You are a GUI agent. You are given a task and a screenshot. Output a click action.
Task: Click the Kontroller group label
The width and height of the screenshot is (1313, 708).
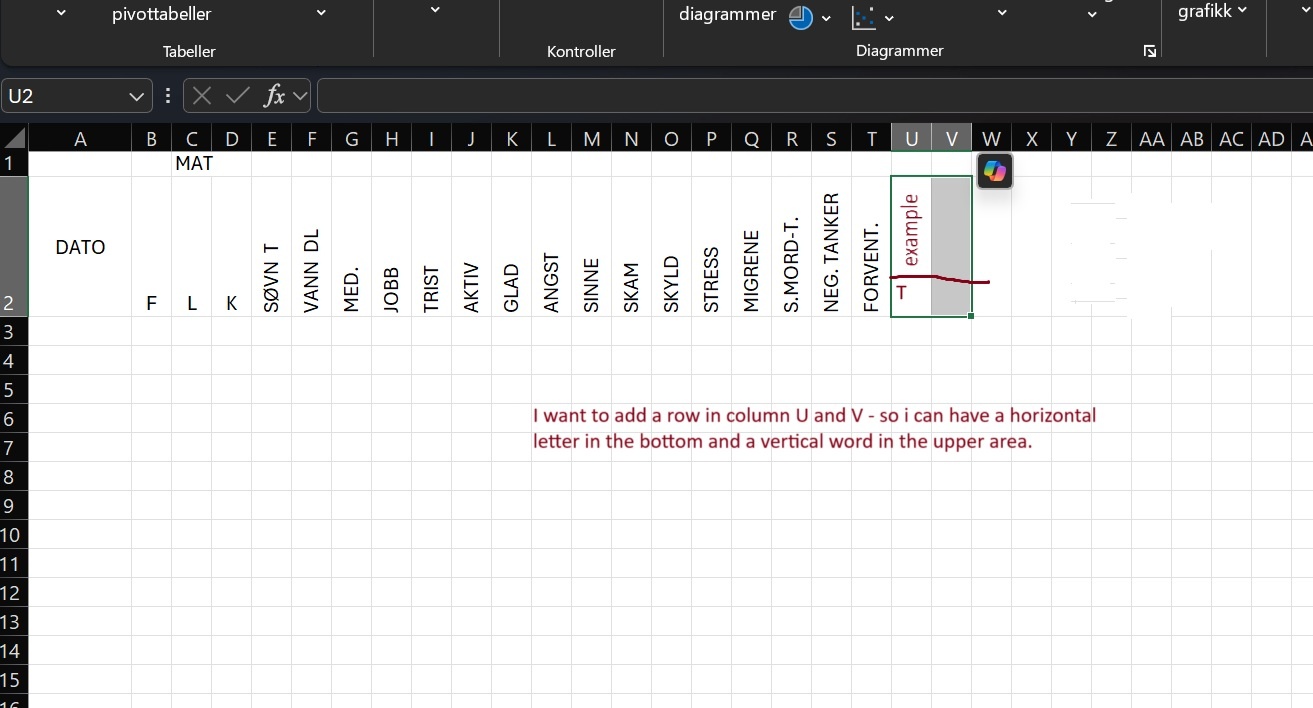coord(581,51)
